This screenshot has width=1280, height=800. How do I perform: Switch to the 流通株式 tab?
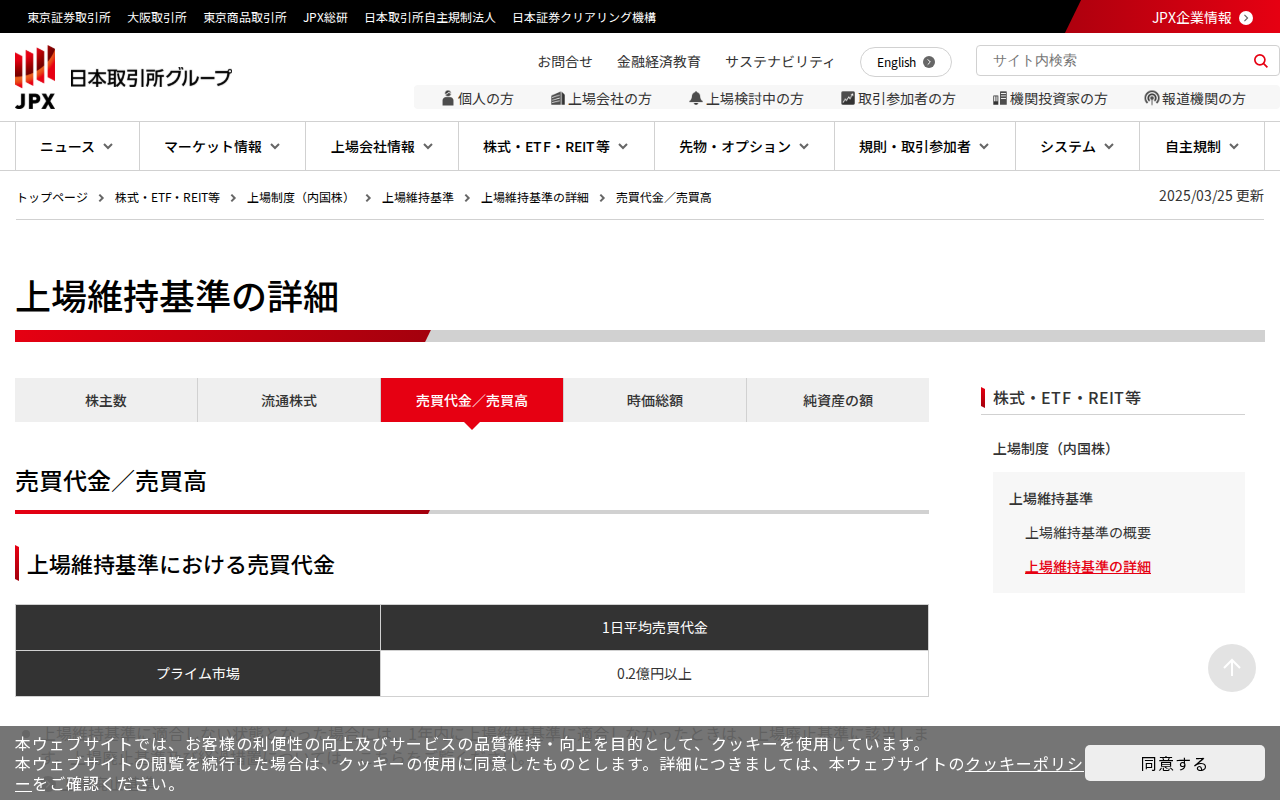point(289,400)
